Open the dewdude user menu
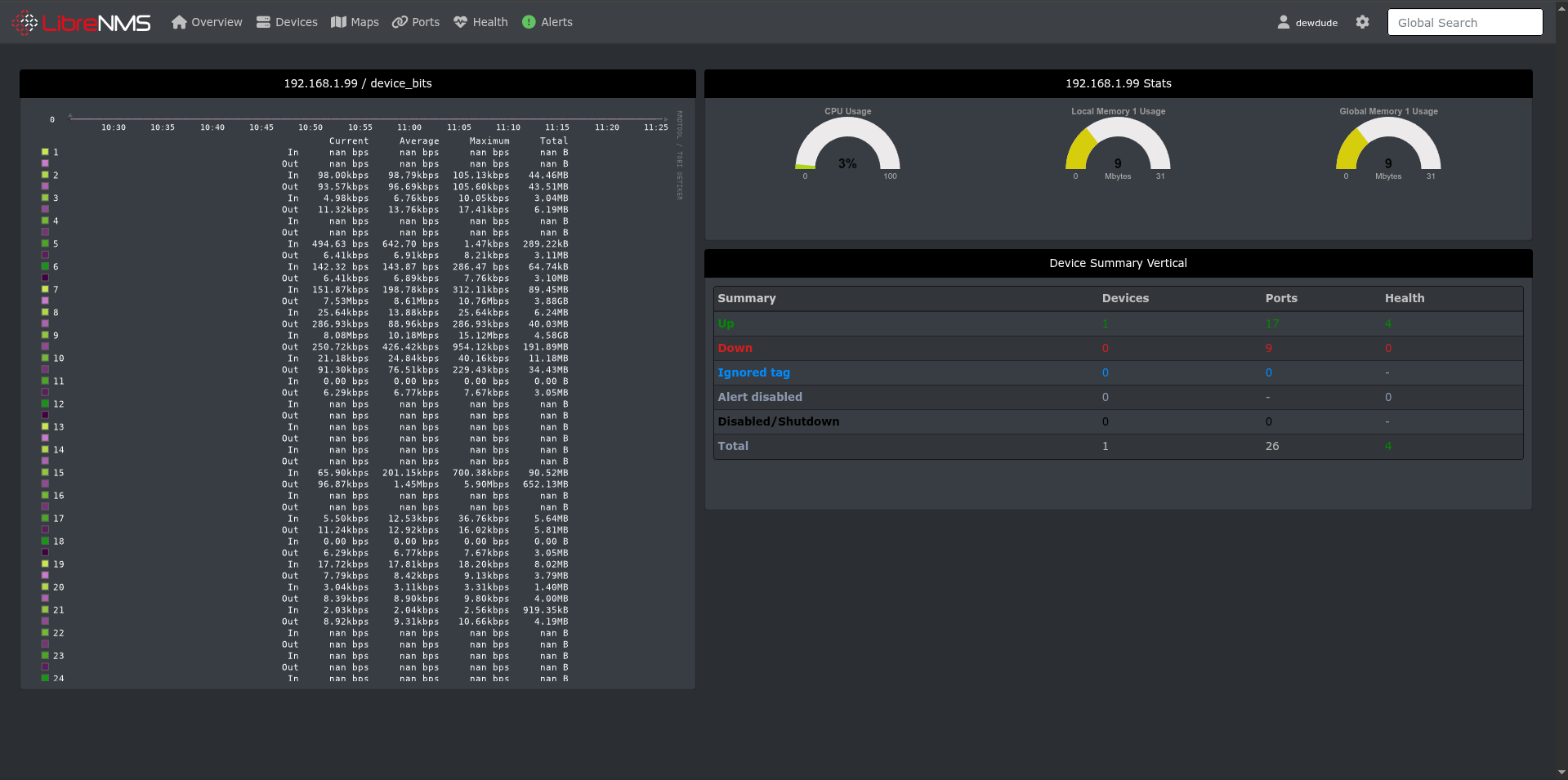Image resolution: width=1568 pixels, height=780 pixels. coord(1307,22)
